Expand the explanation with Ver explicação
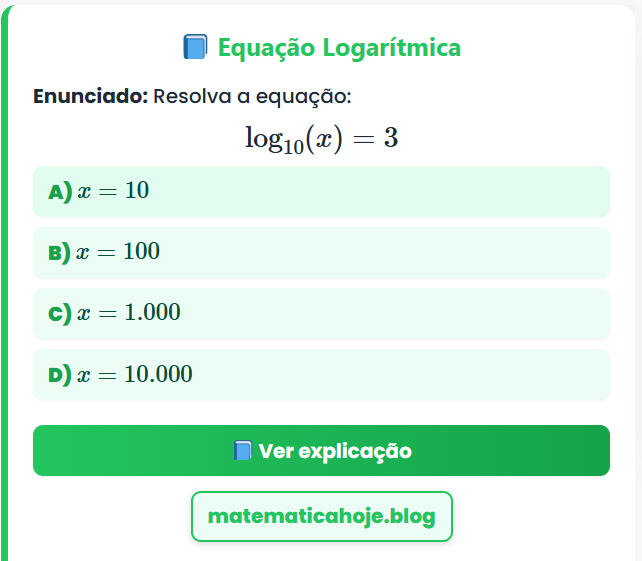The width and height of the screenshot is (642, 561). pyautogui.click(x=321, y=451)
